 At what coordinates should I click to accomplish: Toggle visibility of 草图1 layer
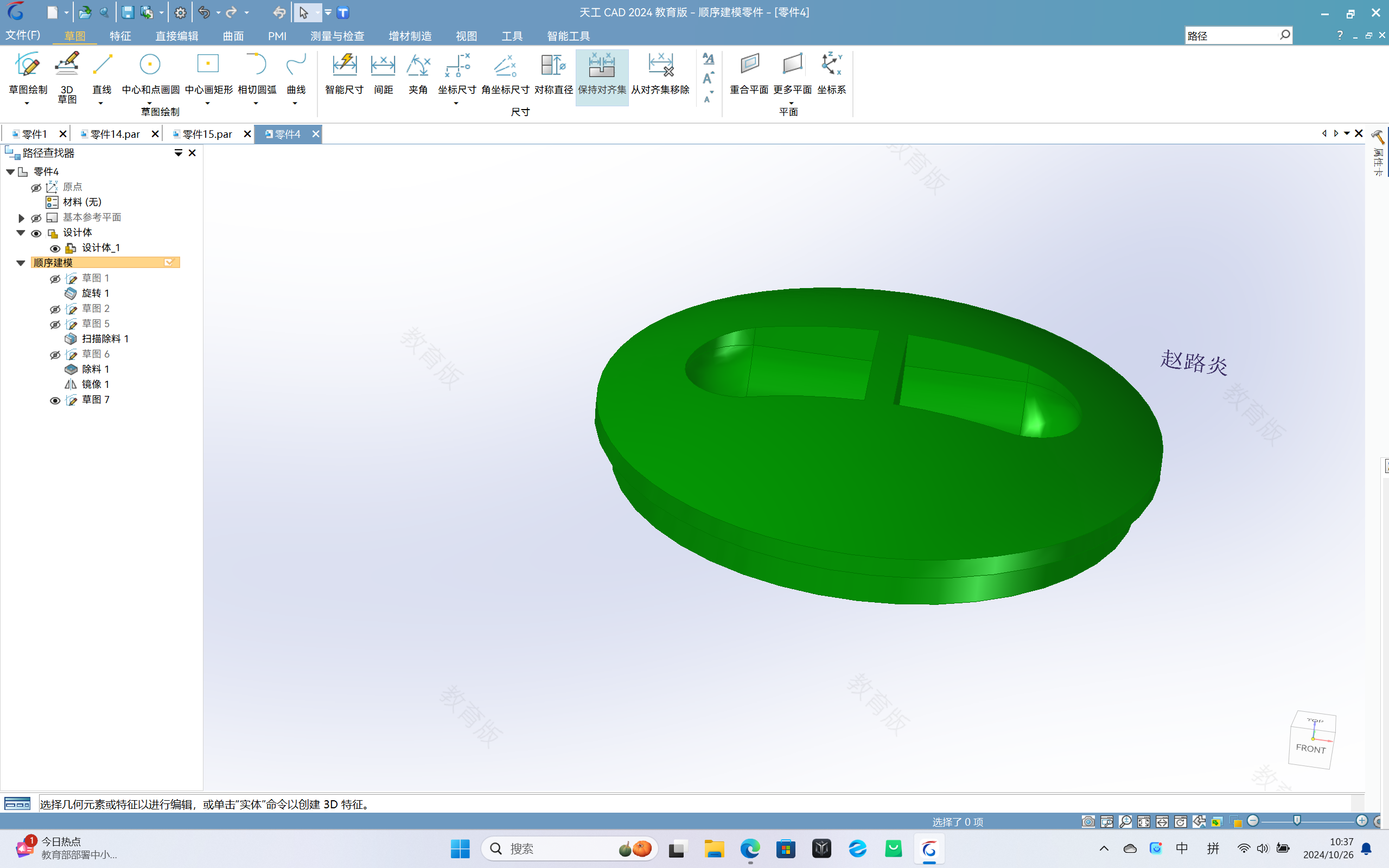pyautogui.click(x=56, y=278)
